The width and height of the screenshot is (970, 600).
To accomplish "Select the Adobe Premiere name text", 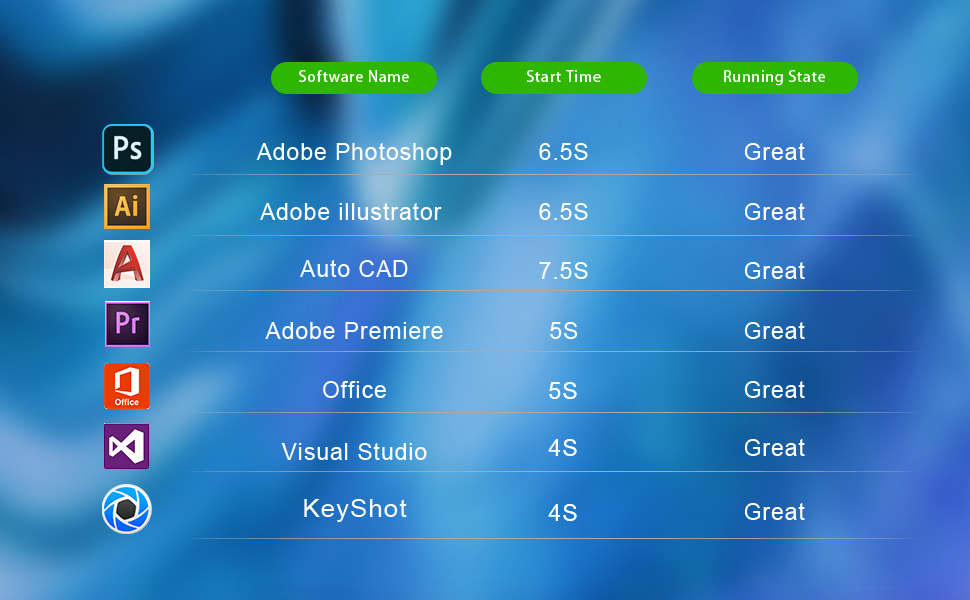I will pyautogui.click(x=354, y=331).
